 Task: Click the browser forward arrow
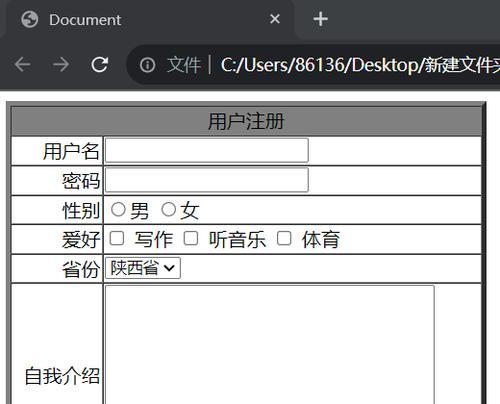click(61, 64)
